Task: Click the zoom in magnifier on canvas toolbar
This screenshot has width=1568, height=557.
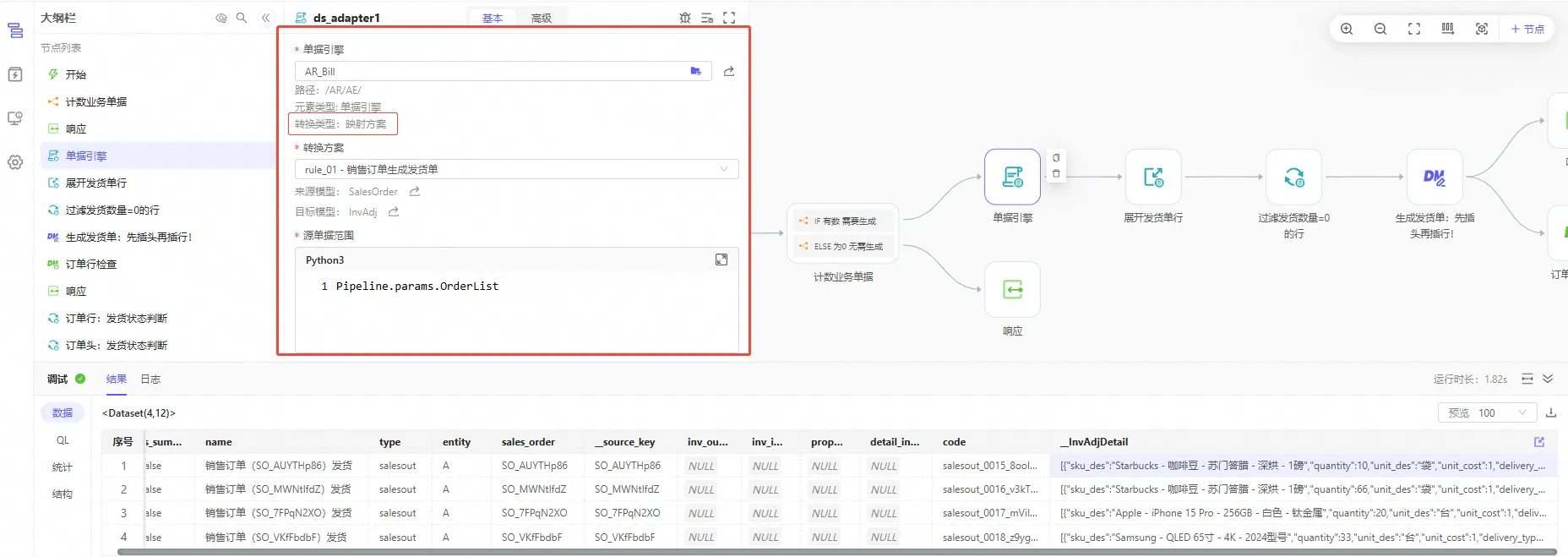Action: [1347, 29]
